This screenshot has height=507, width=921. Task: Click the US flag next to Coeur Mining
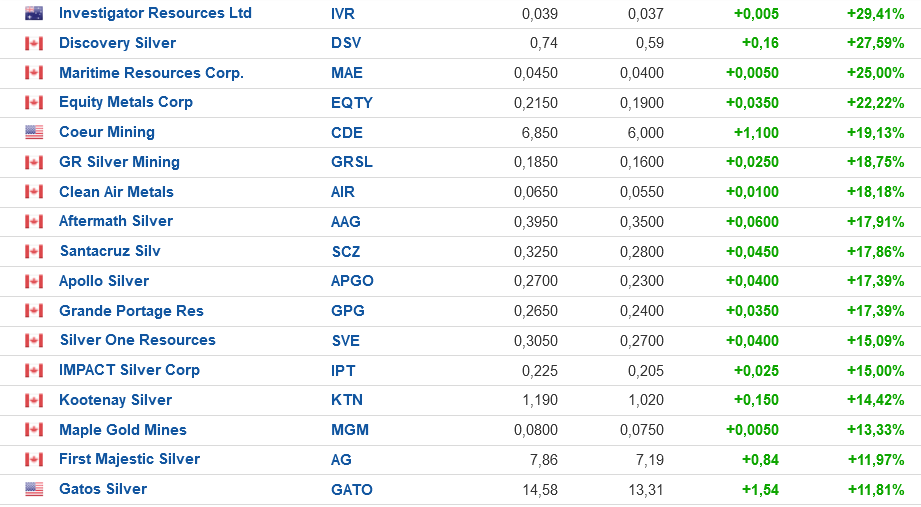click(34, 133)
